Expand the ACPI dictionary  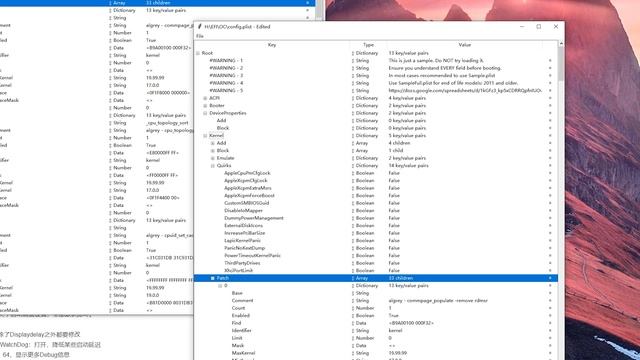(205, 98)
